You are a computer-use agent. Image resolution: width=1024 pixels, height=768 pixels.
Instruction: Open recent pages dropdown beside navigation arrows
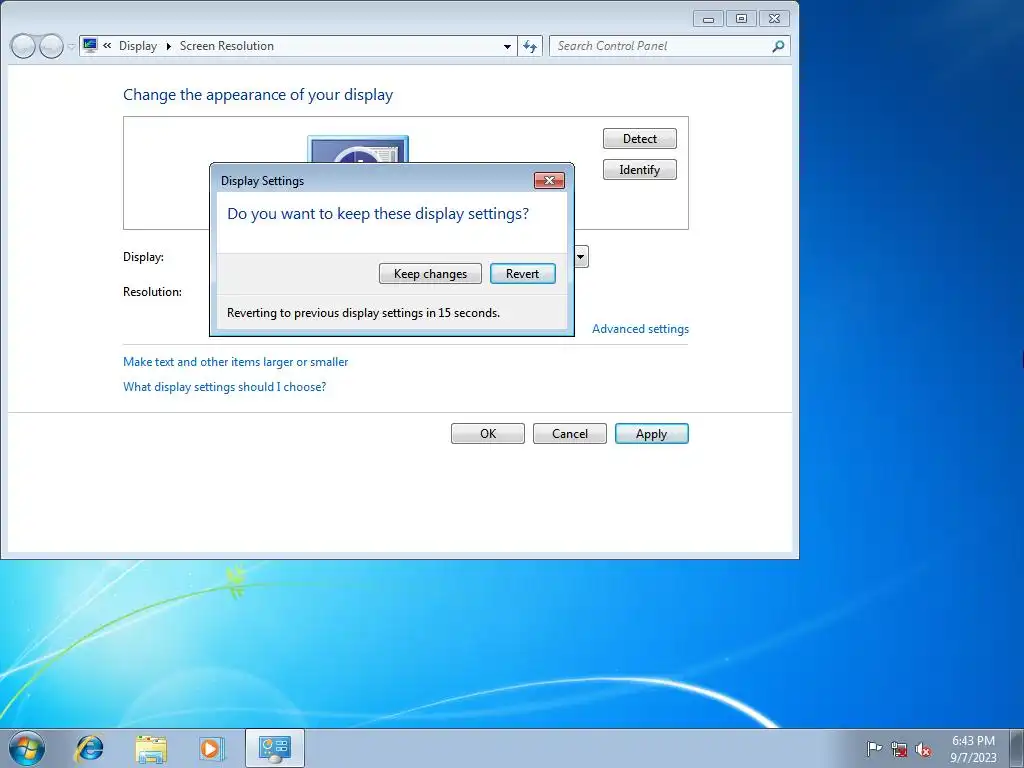[x=71, y=47]
